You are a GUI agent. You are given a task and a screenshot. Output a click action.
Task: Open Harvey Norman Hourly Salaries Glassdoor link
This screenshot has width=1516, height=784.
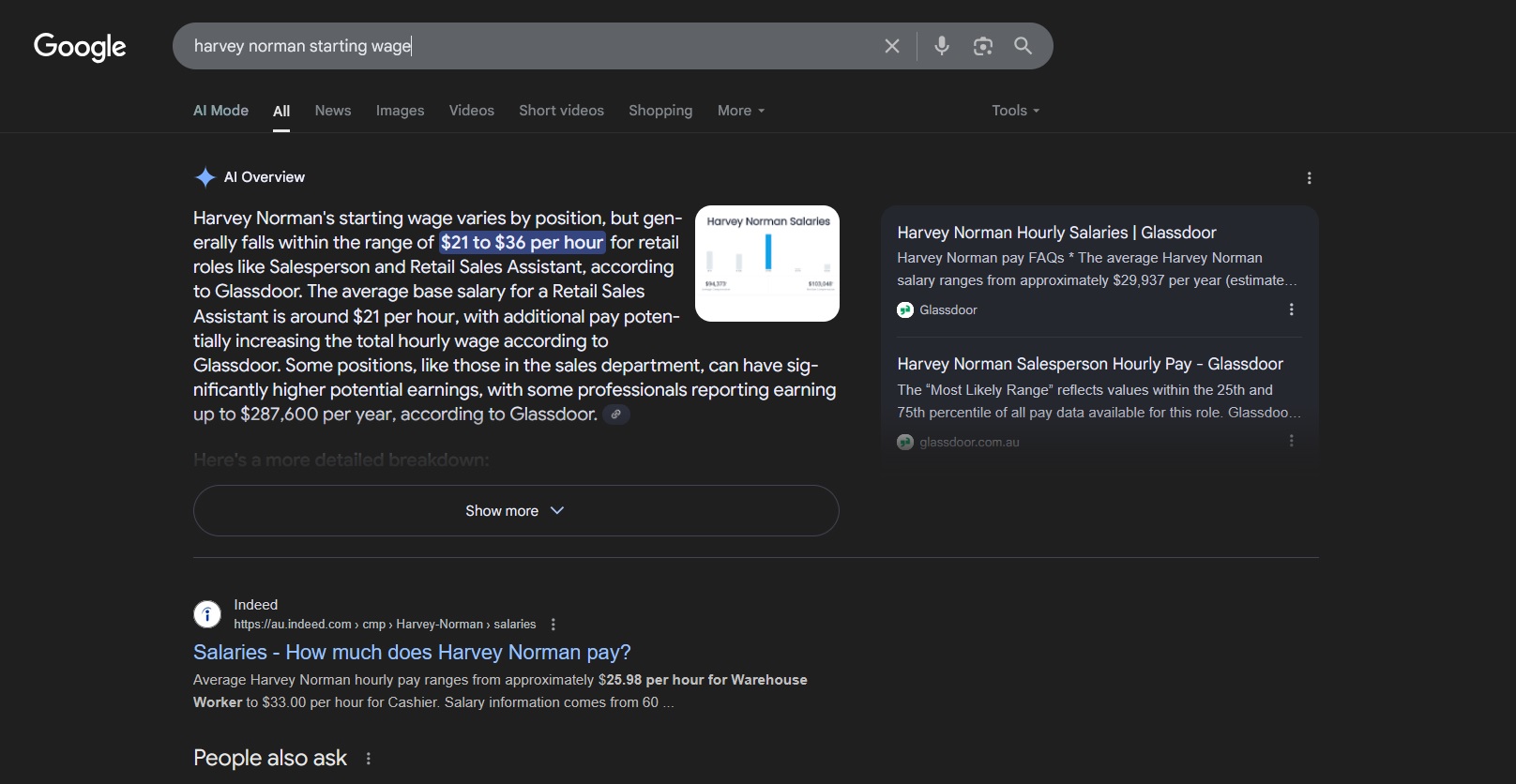pos(1056,233)
